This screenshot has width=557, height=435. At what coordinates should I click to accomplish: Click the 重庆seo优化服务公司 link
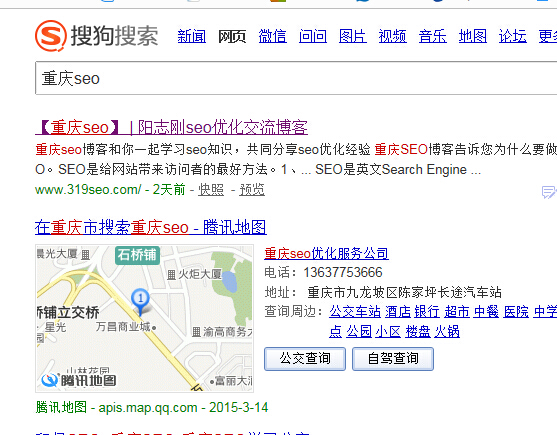coord(326,253)
